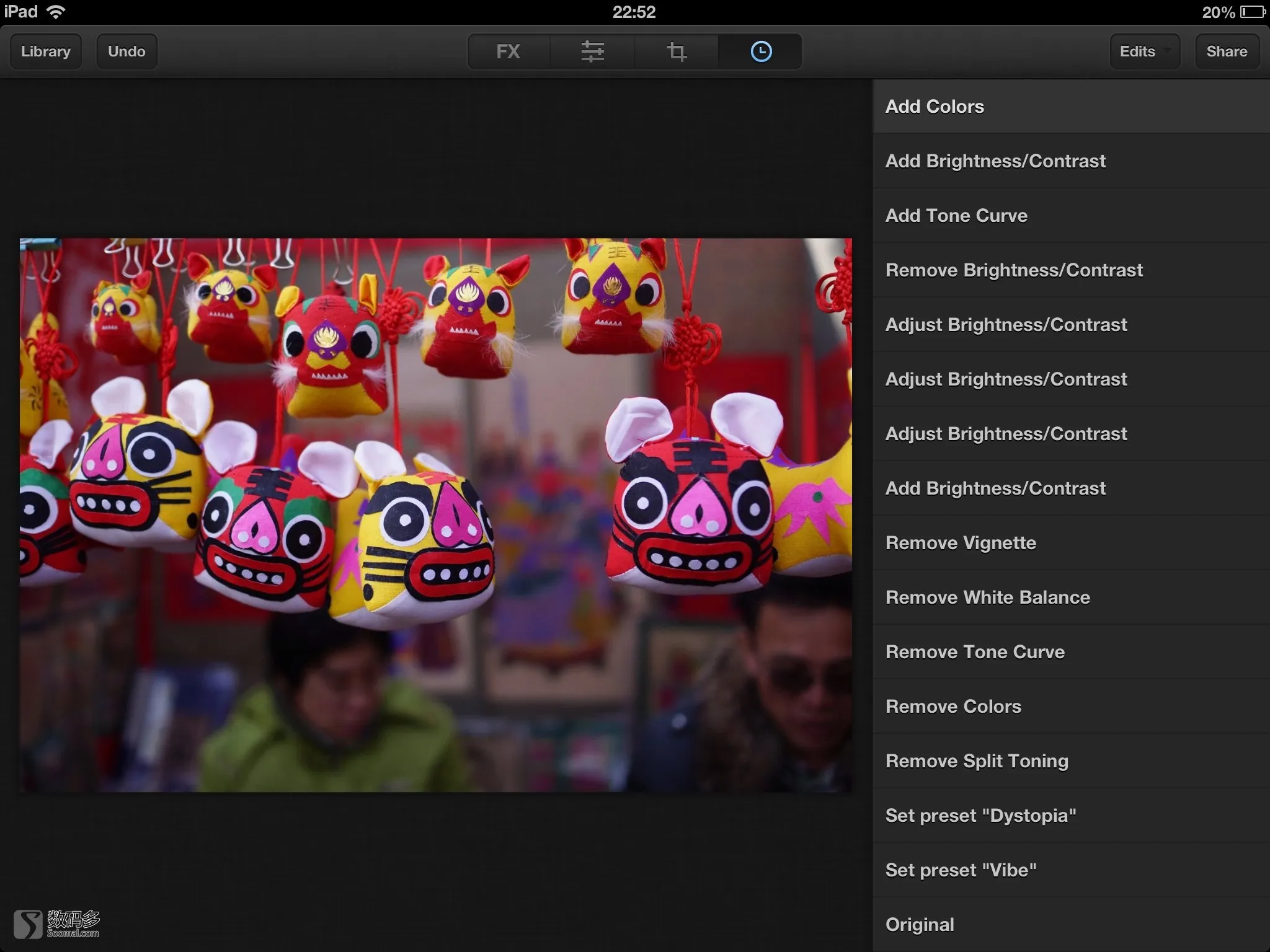Select Add Brightness/Contrast directly above Remove Vignette
Screen dimensions: 1270x952
coord(1072,488)
